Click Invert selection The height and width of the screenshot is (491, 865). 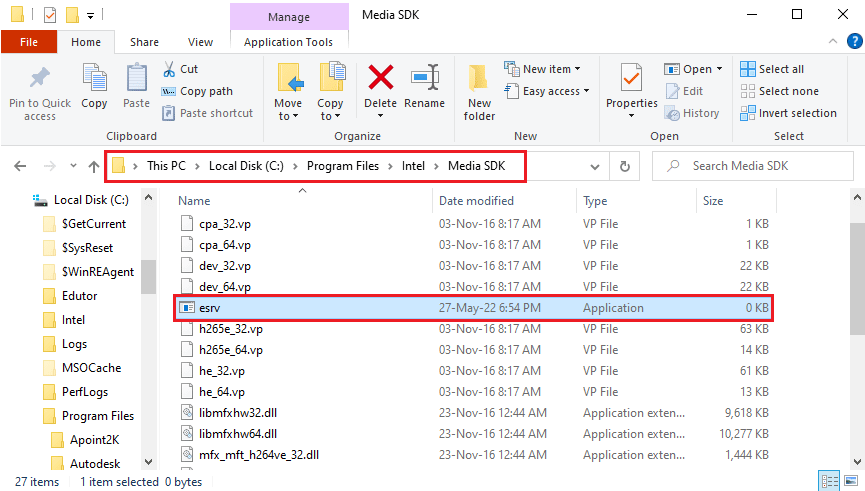pos(788,113)
